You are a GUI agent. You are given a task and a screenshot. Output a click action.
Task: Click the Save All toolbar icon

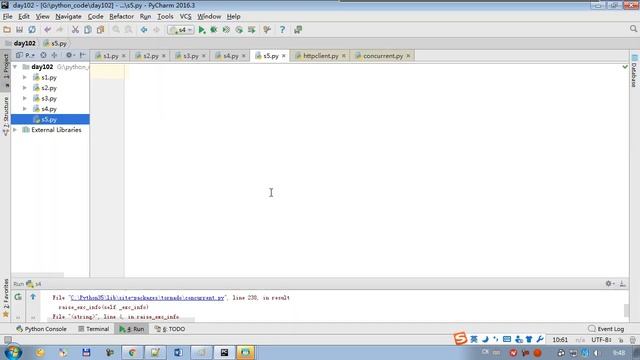click(19, 30)
